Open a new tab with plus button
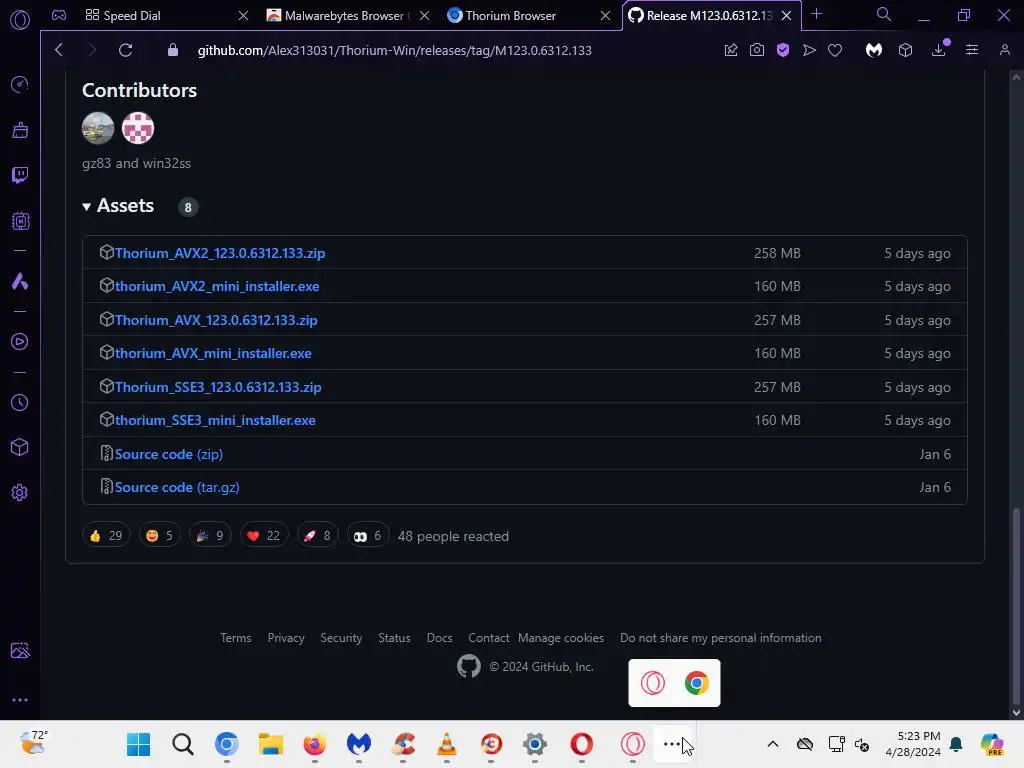Image resolution: width=1024 pixels, height=768 pixels. tap(816, 14)
